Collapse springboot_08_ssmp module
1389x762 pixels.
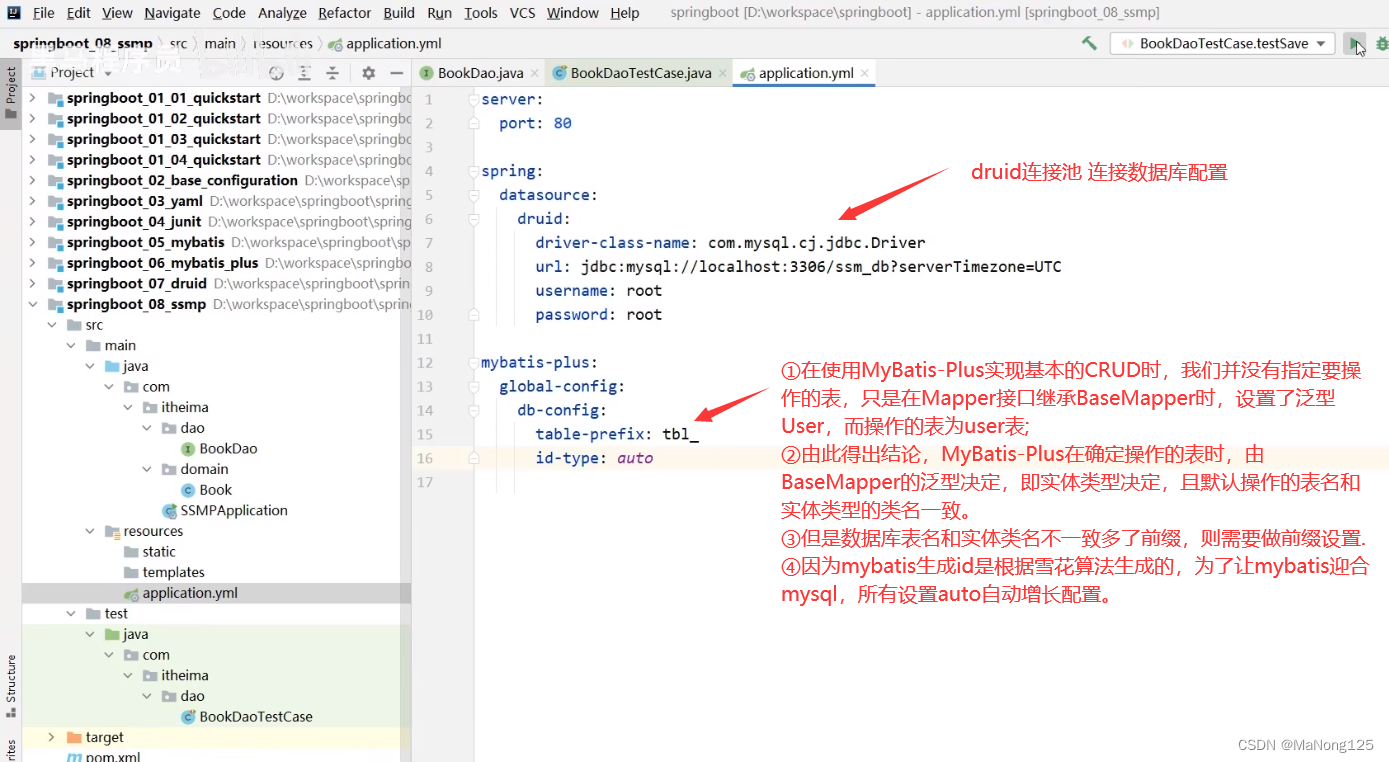click(32, 304)
